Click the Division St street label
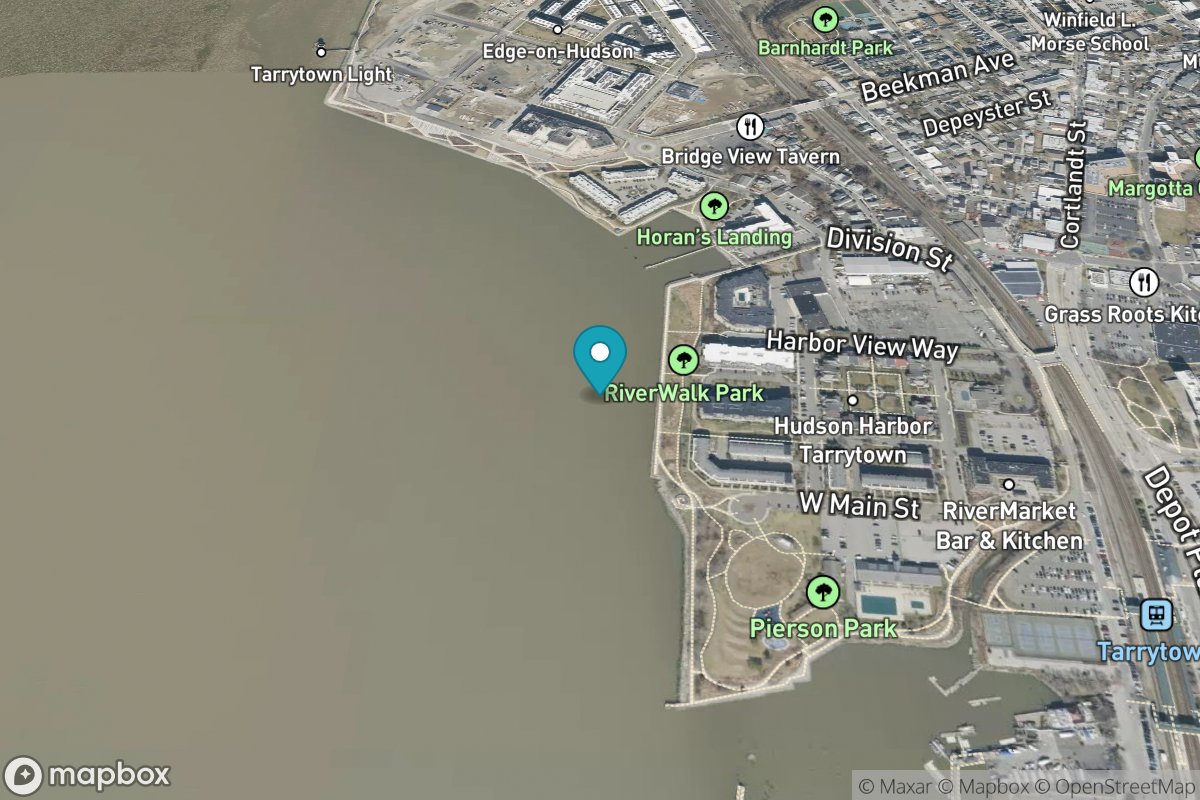The image size is (1200, 800). click(890, 247)
